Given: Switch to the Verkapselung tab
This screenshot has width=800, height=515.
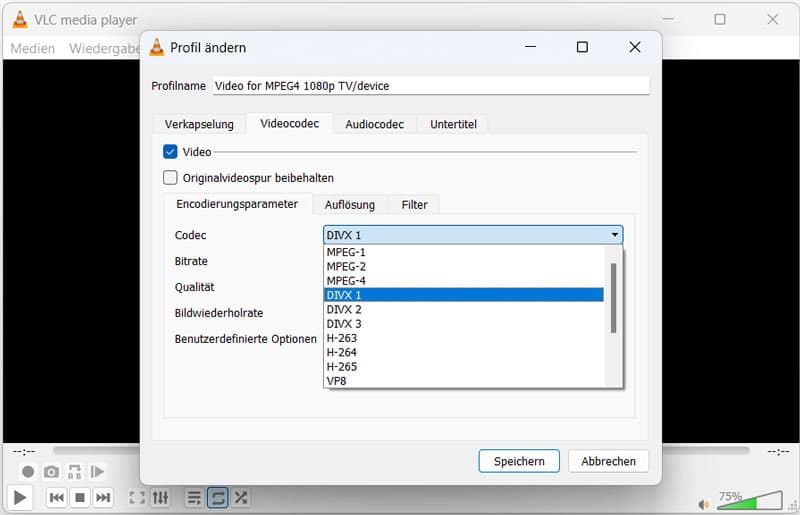Looking at the screenshot, I should pyautogui.click(x=199, y=124).
